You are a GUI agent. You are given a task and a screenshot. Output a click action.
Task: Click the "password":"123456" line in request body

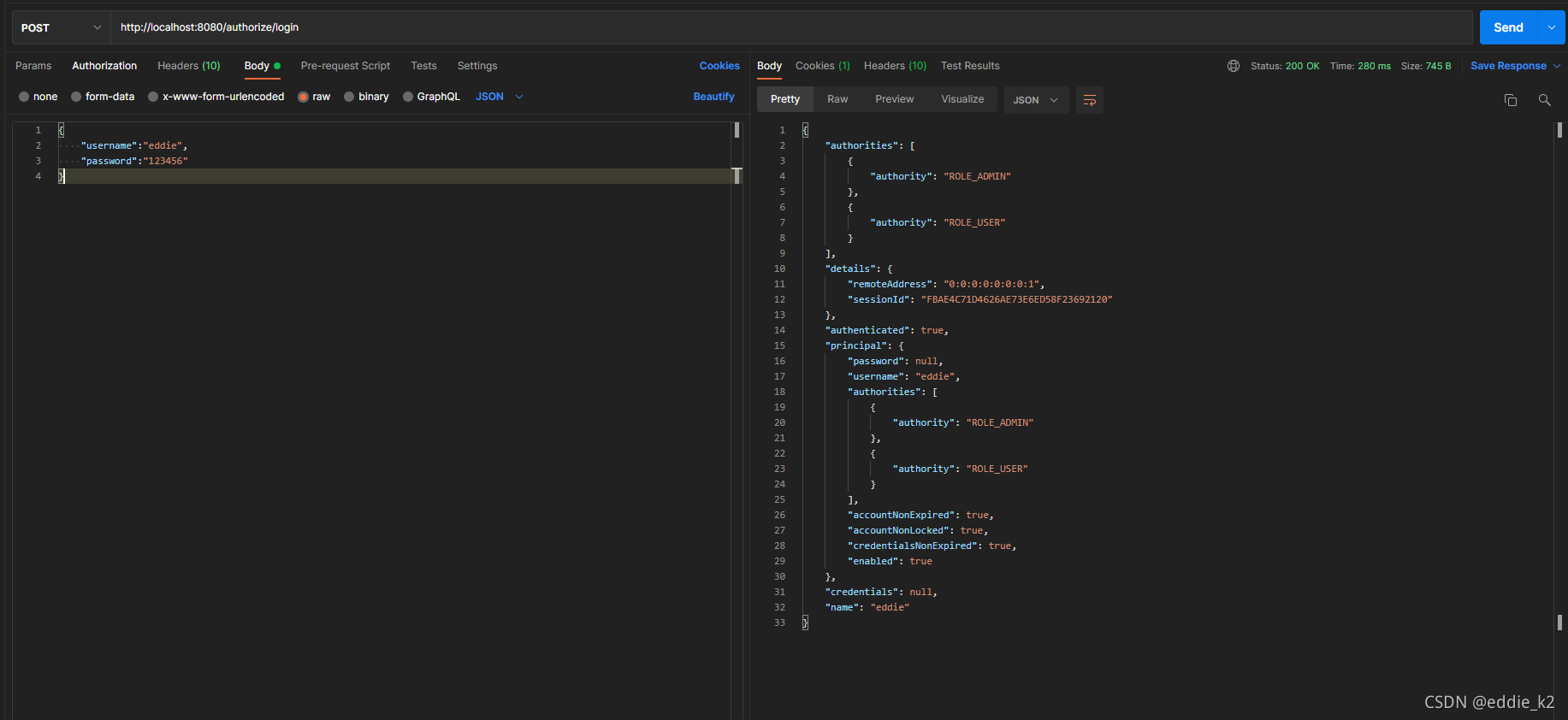133,161
